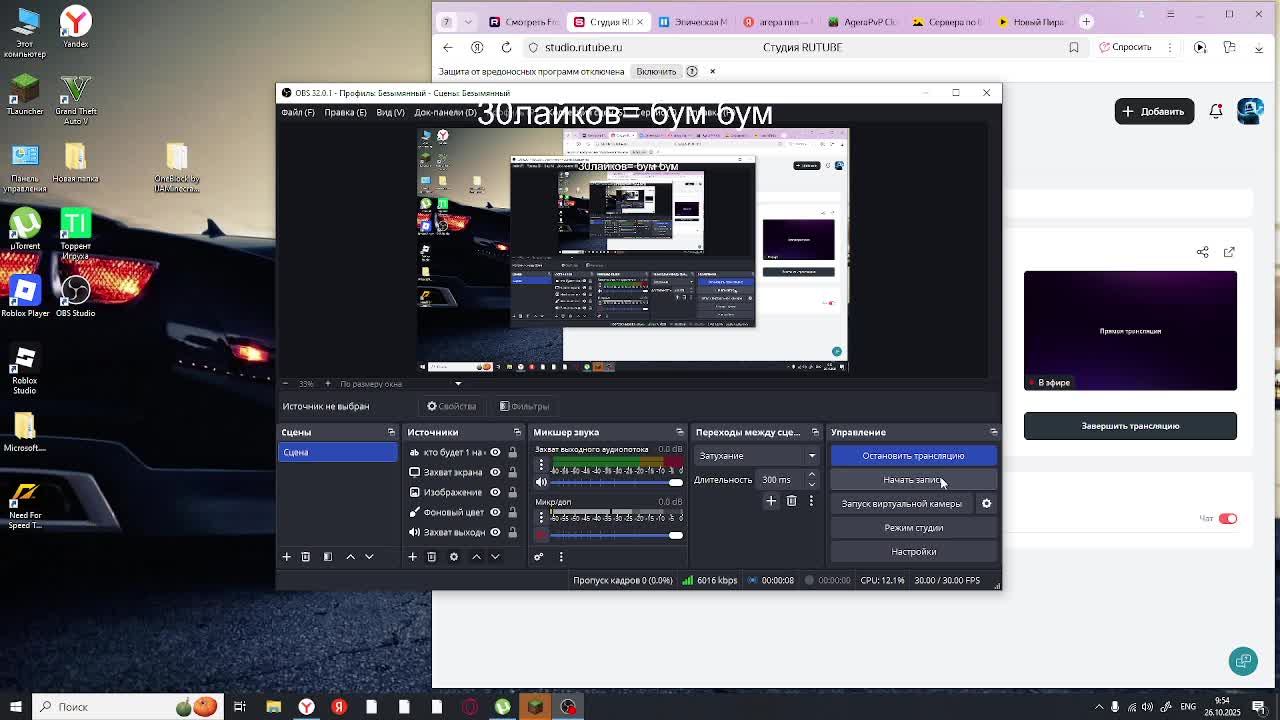Remove transition with trash icon

click(x=791, y=501)
